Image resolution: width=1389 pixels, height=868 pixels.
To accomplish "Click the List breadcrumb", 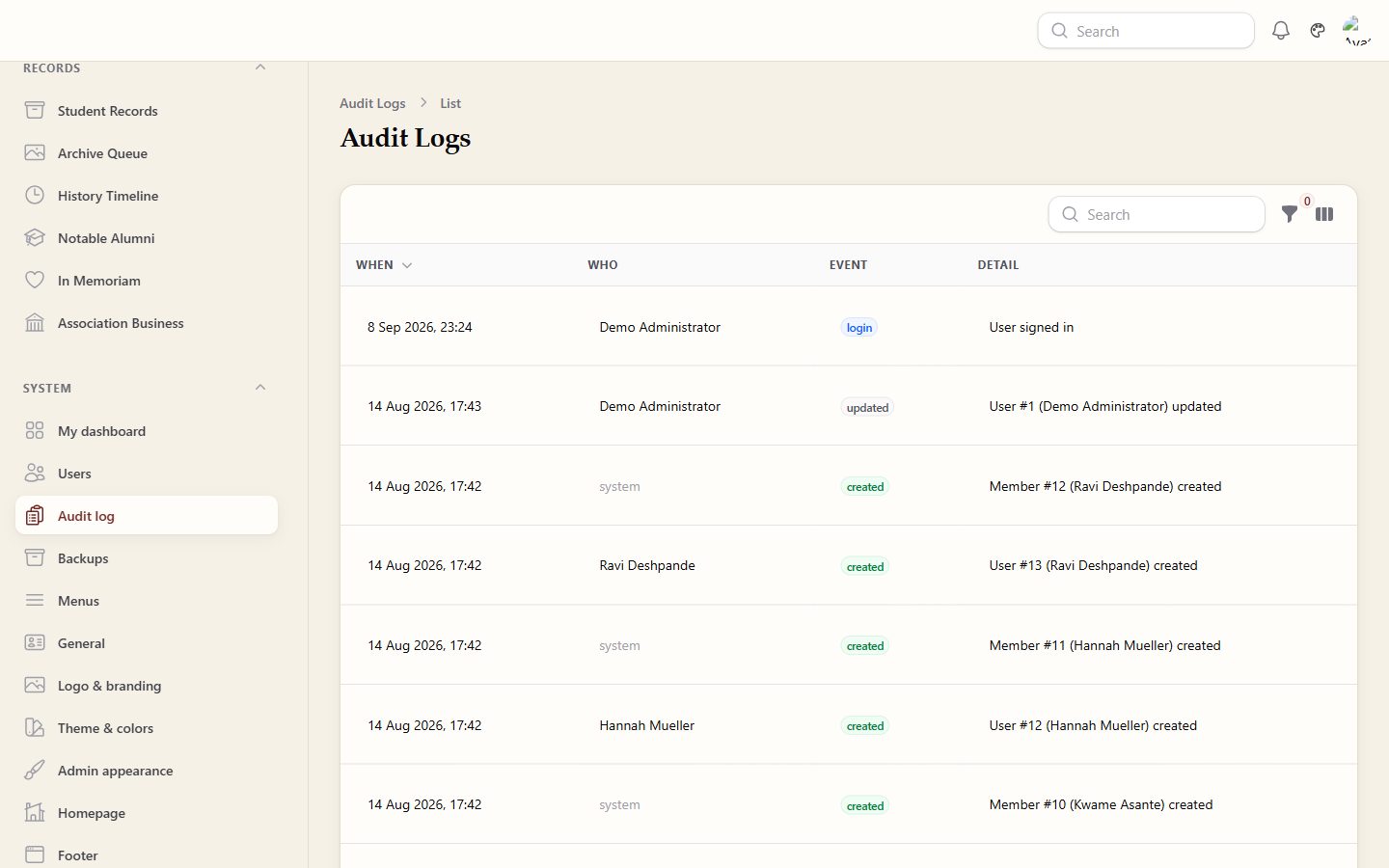I will (x=450, y=103).
